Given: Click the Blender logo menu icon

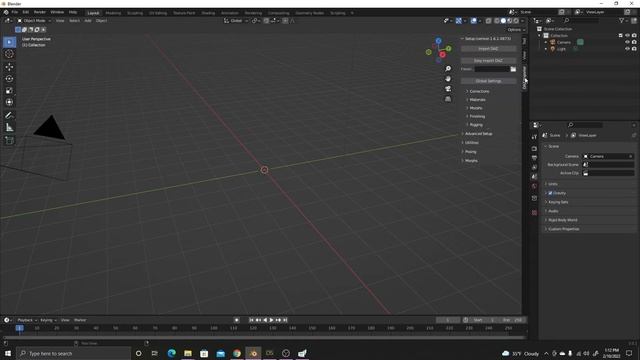Looking at the screenshot, I should (x=6, y=12).
